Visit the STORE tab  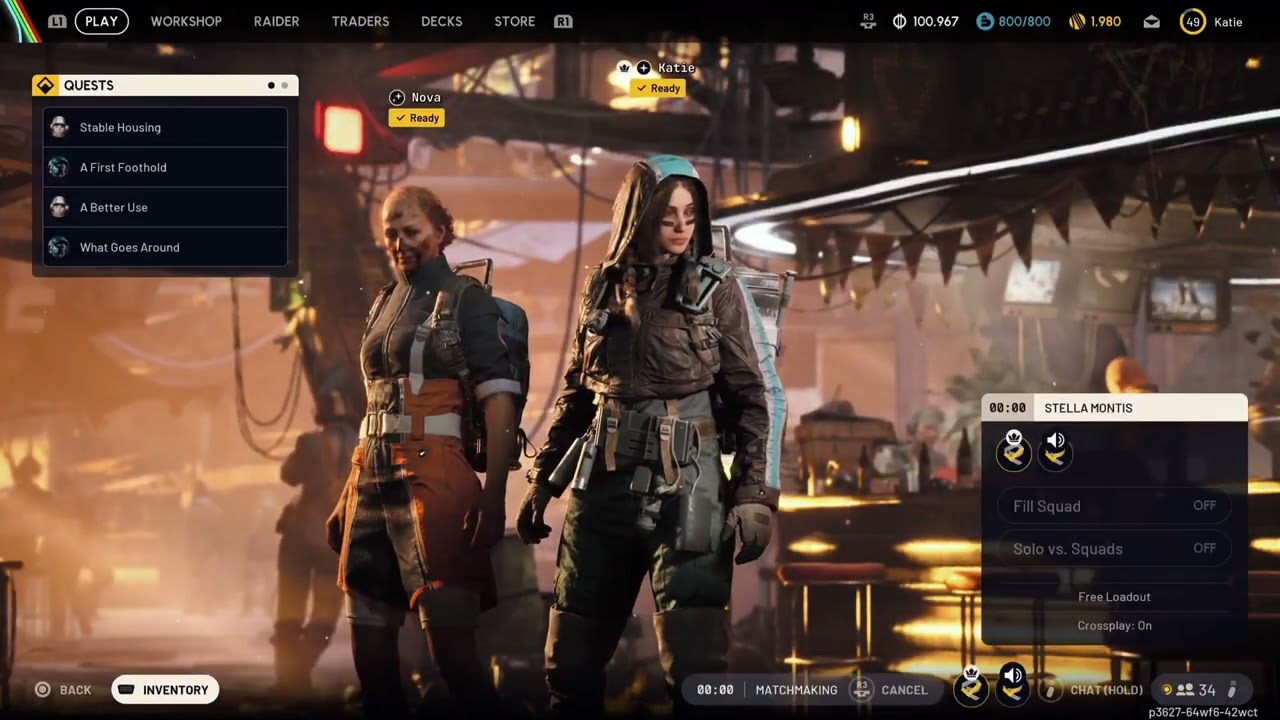514,21
